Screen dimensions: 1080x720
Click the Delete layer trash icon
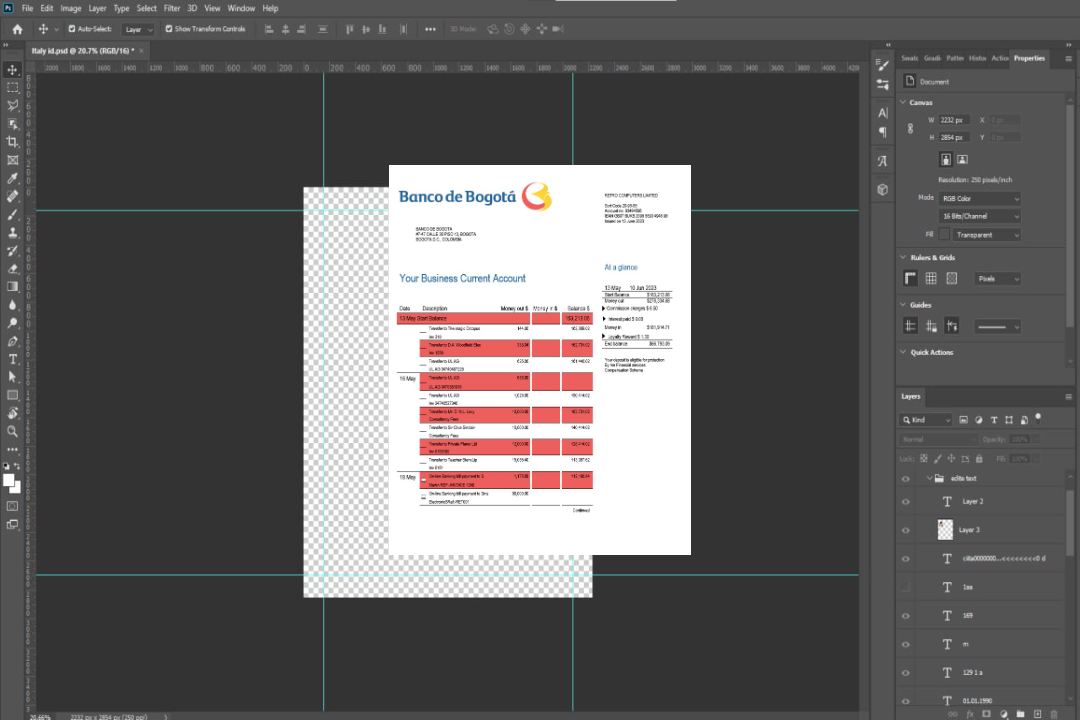(x=1054, y=714)
